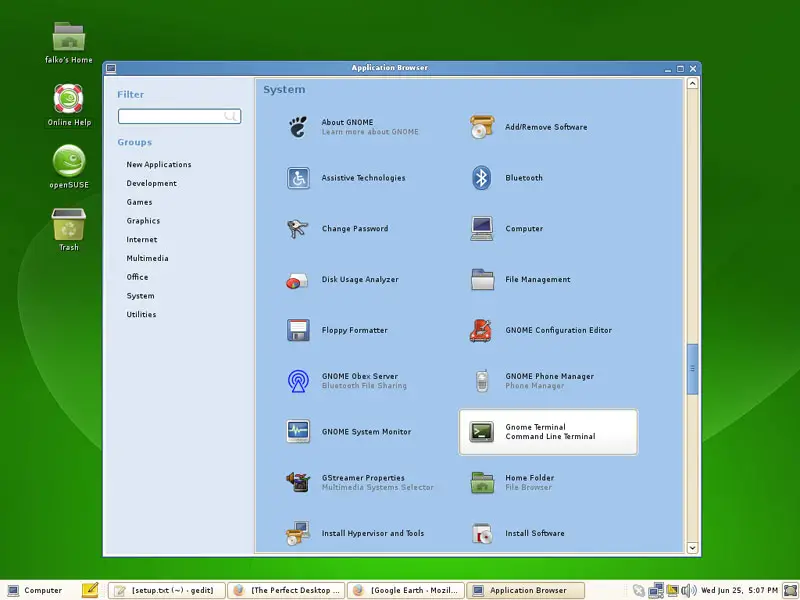Click the scrollbar up arrow
Screen dimensions: 800x600
[x=692, y=83]
